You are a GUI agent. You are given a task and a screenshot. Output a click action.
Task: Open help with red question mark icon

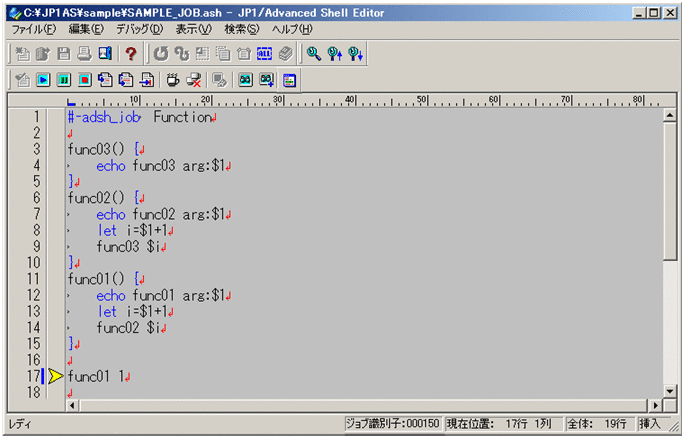click(131, 54)
